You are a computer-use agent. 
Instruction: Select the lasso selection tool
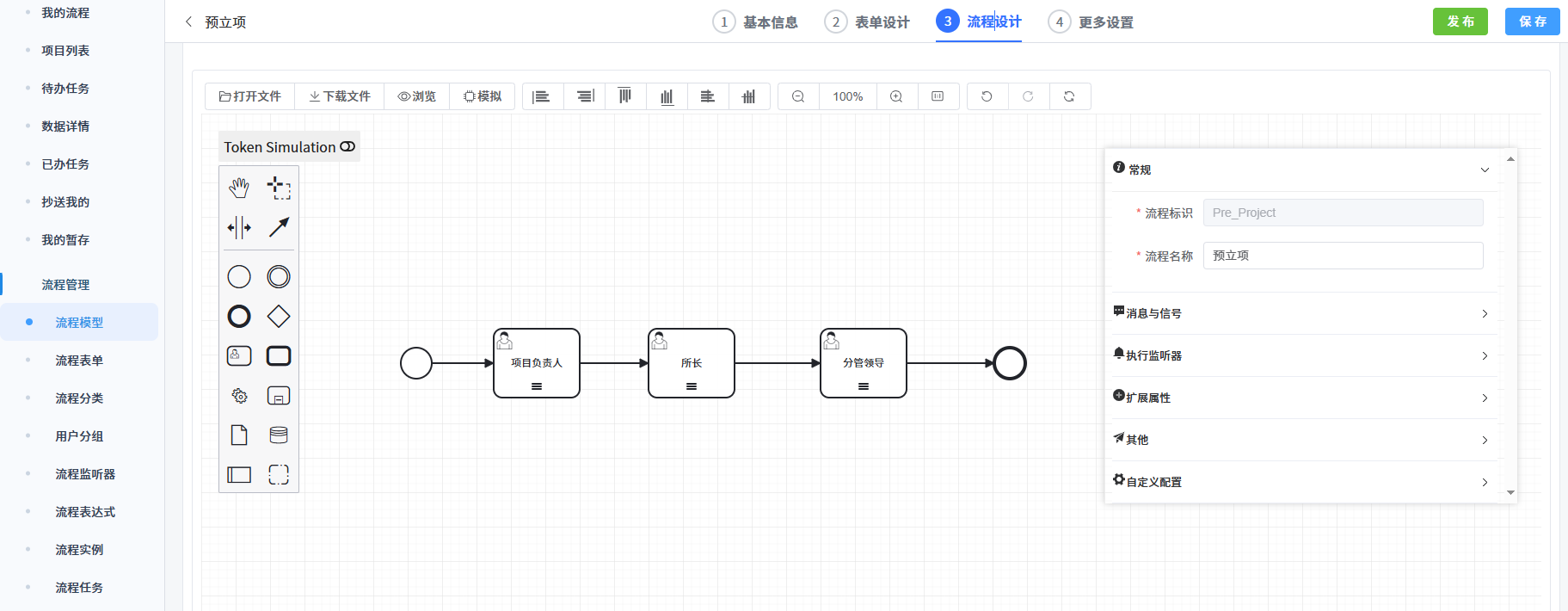(279, 187)
